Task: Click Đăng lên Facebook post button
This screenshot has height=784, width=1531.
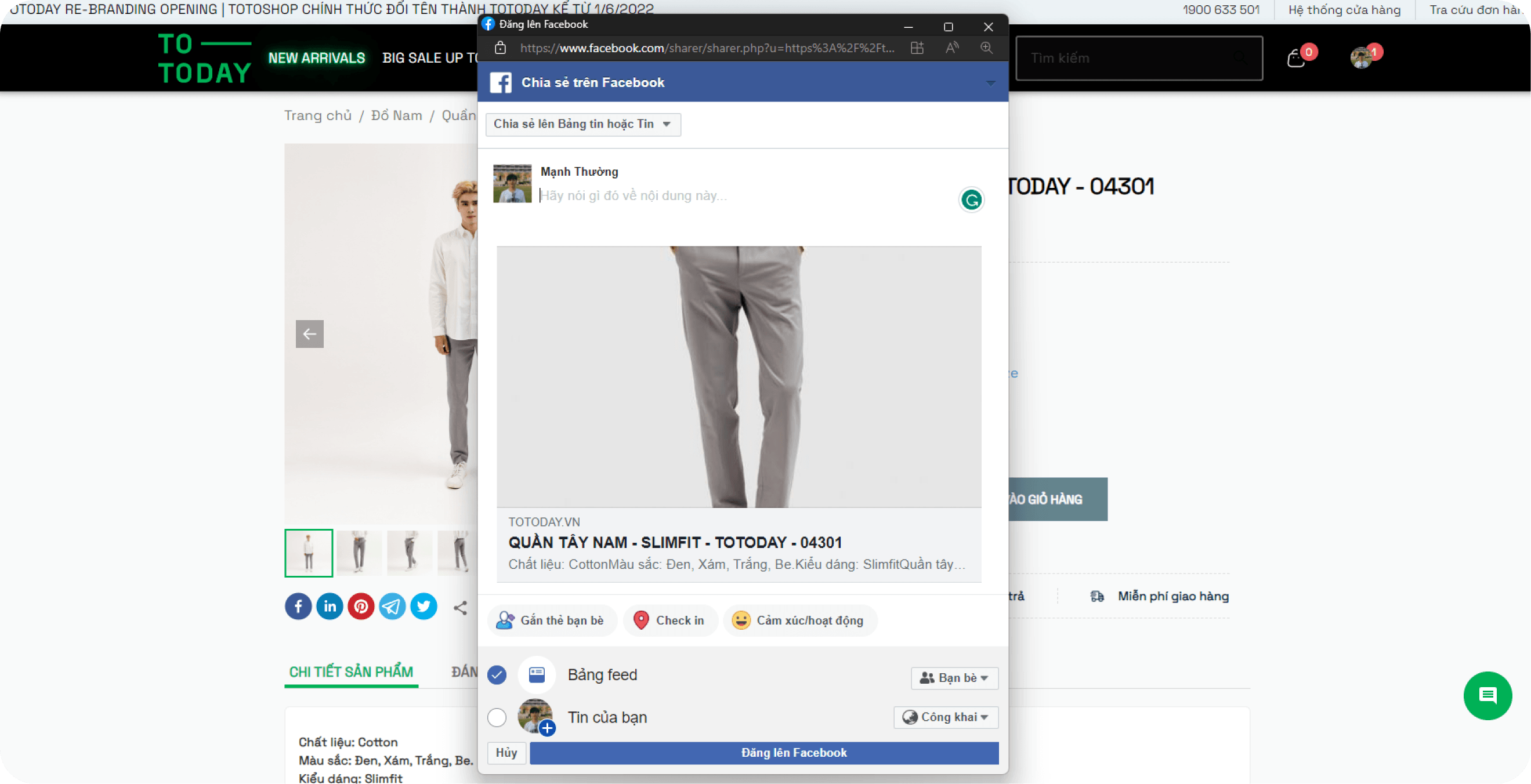Action: 764,753
